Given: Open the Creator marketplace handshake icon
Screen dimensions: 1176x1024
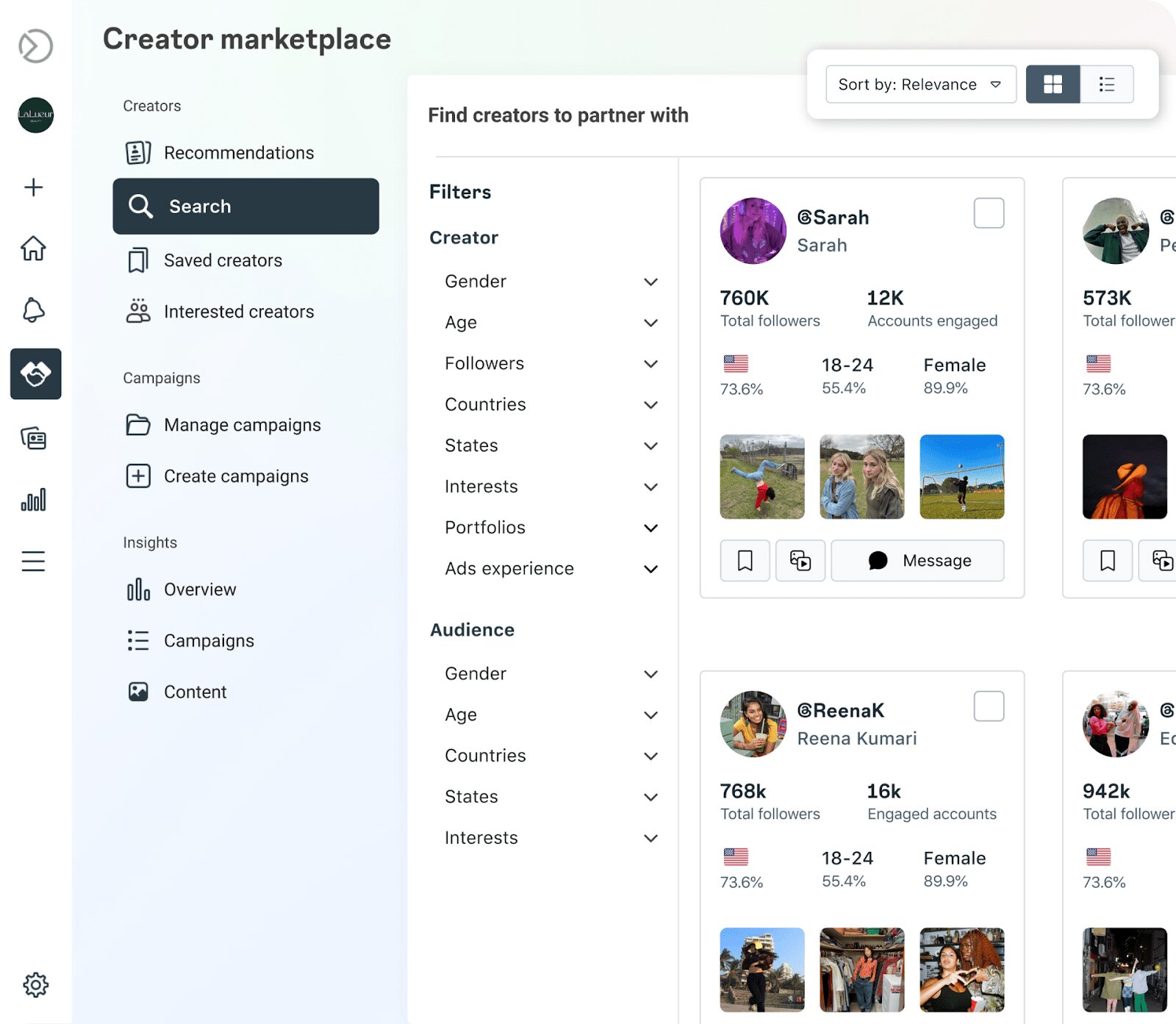Looking at the screenshot, I should (x=35, y=373).
